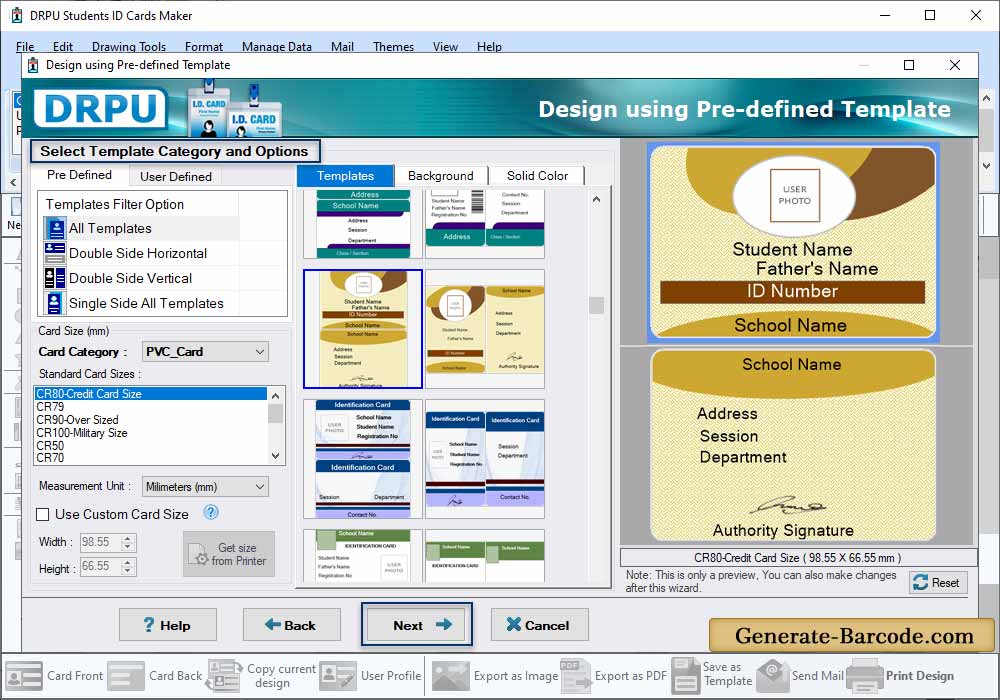
Task: Switch to the User Defined tab
Action: [175, 177]
